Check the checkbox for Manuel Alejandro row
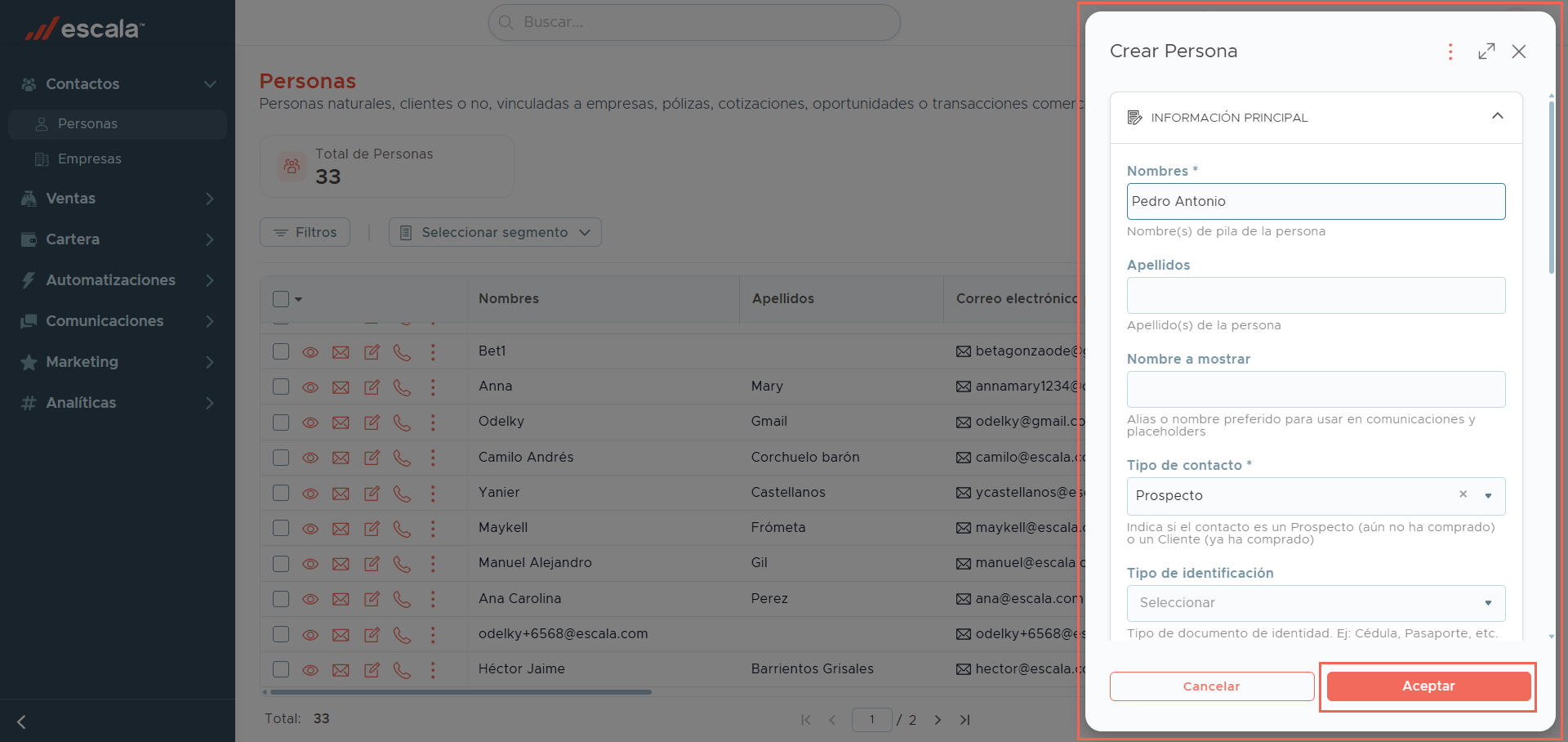Image resolution: width=1568 pixels, height=742 pixels. tap(281, 563)
